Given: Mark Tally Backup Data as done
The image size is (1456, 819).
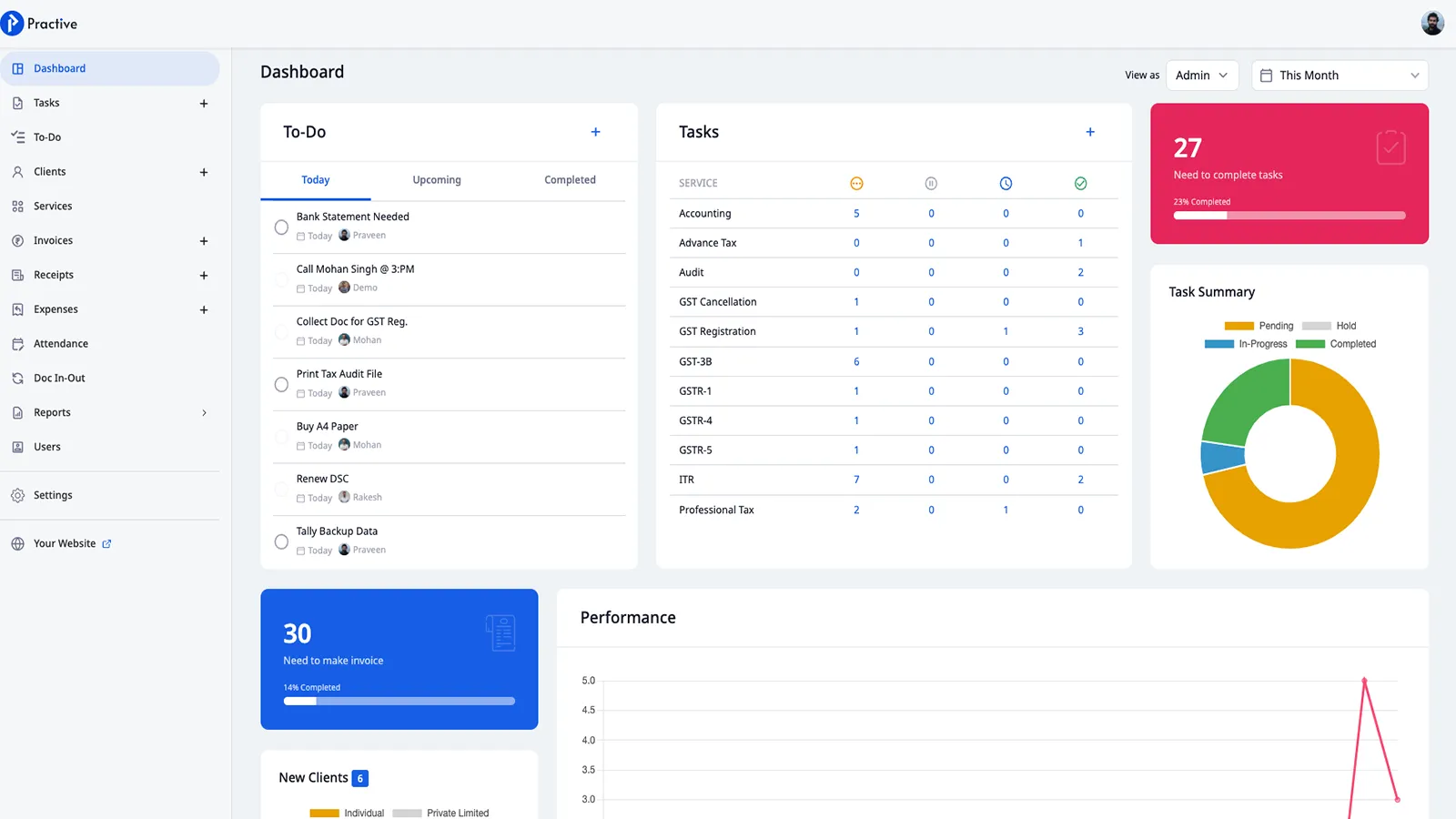Looking at the screenshot, I should [x=281, y=542].
